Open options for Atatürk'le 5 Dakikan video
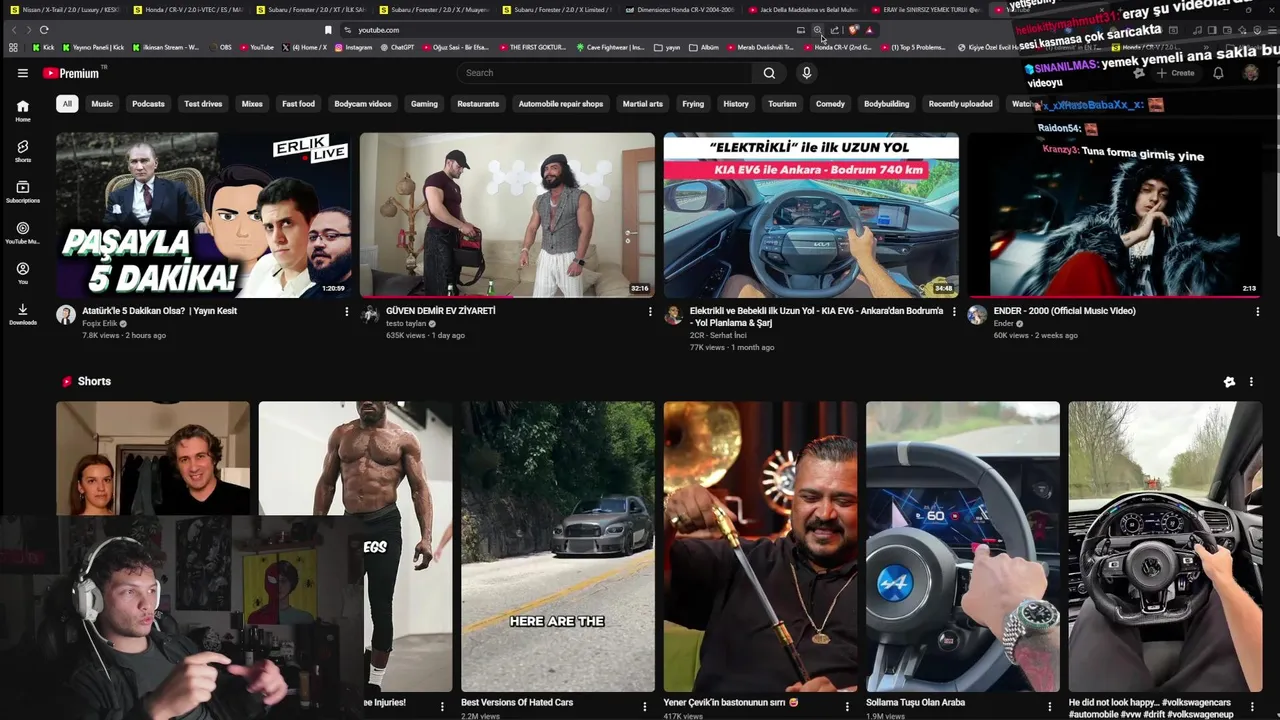 coord(347,312)
